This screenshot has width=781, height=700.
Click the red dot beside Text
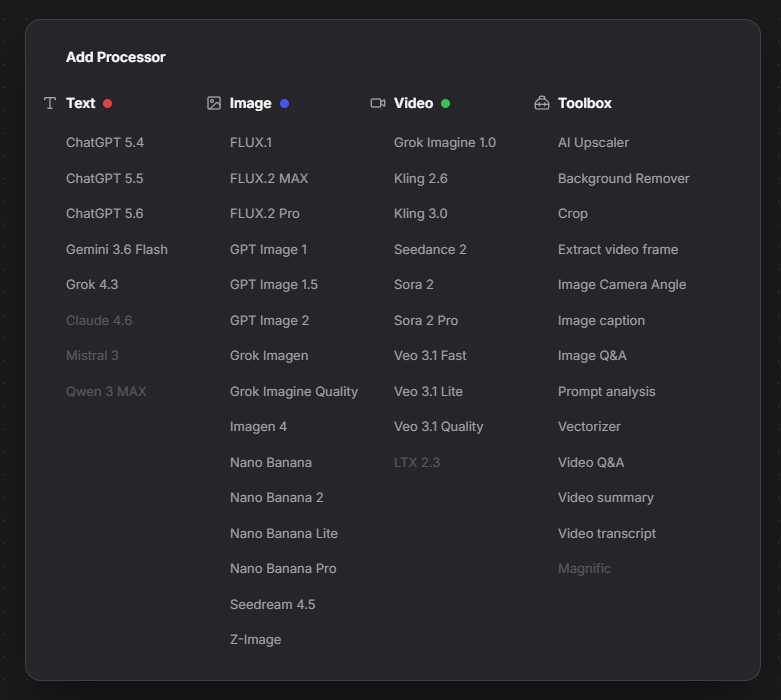[108, 104]
